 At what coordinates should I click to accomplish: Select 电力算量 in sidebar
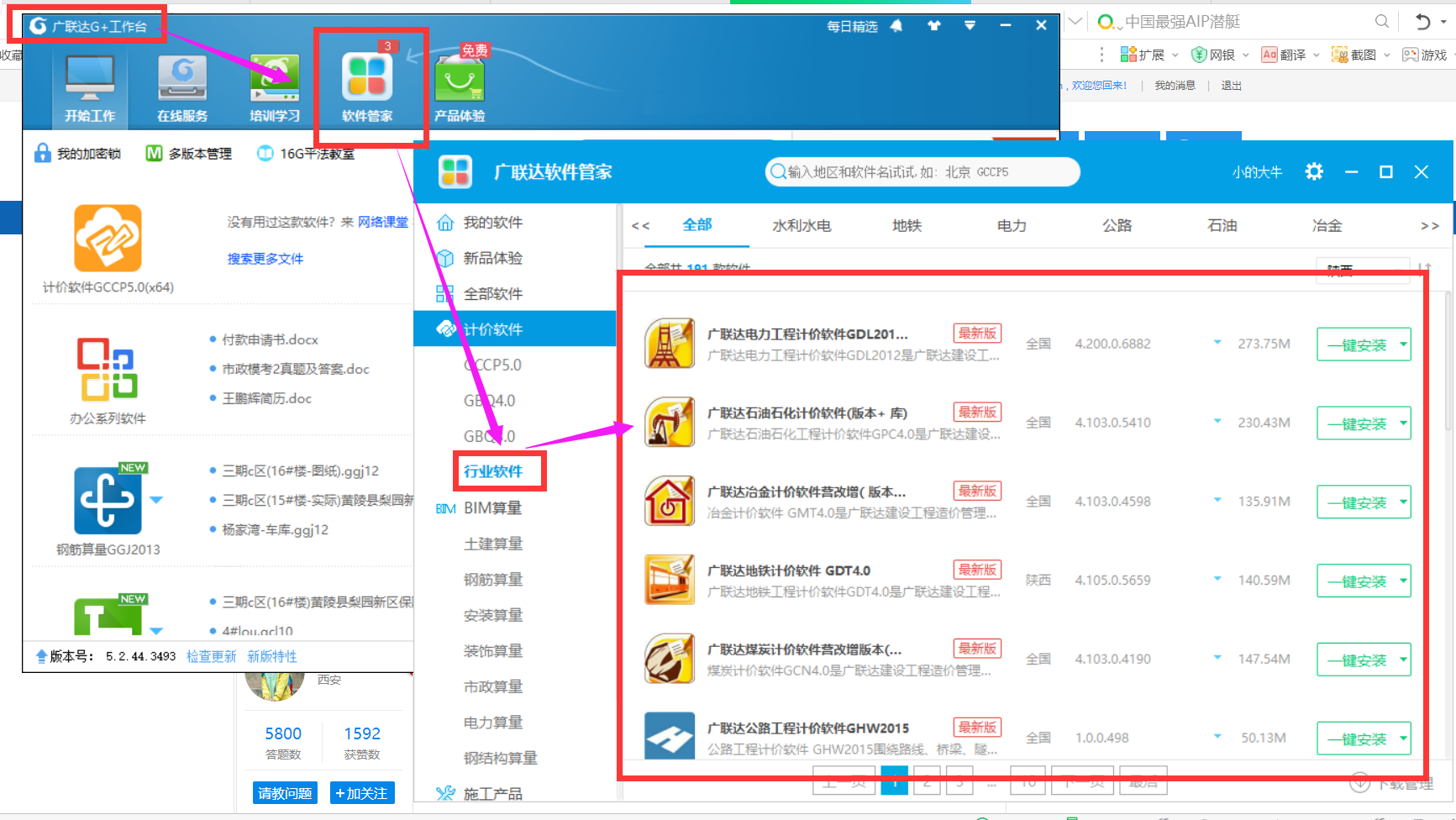[x=493, y=722]
